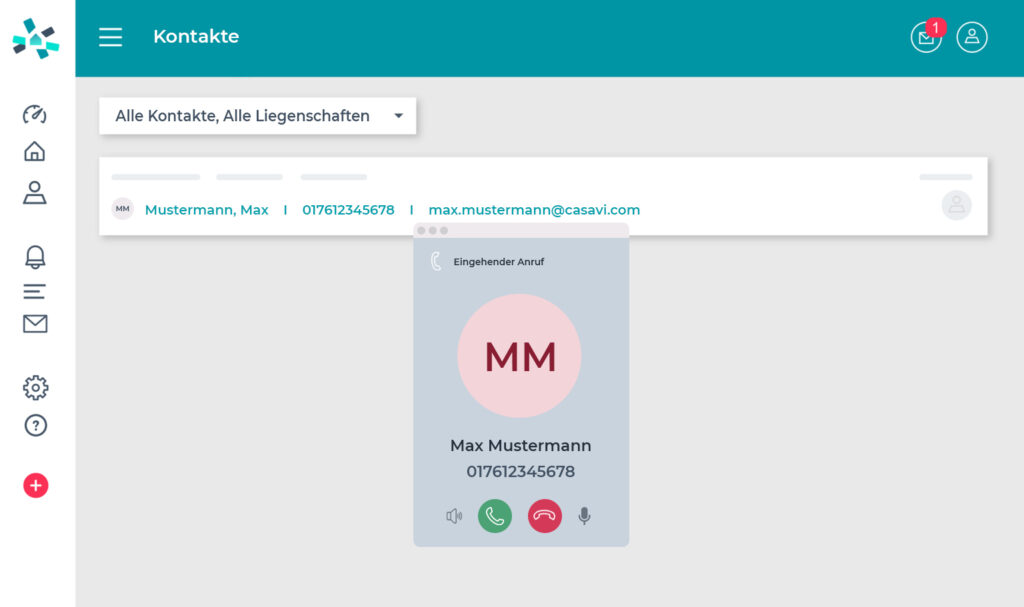The image size is (1024, 607).
Task: Open settings gear icon in sidebar
Action: tap(35, 388)
